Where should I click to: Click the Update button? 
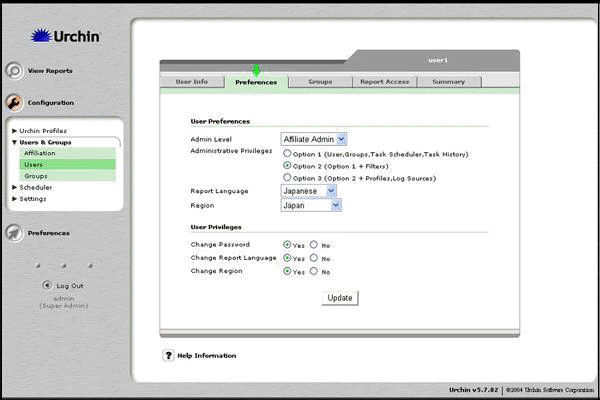[340, 298]
